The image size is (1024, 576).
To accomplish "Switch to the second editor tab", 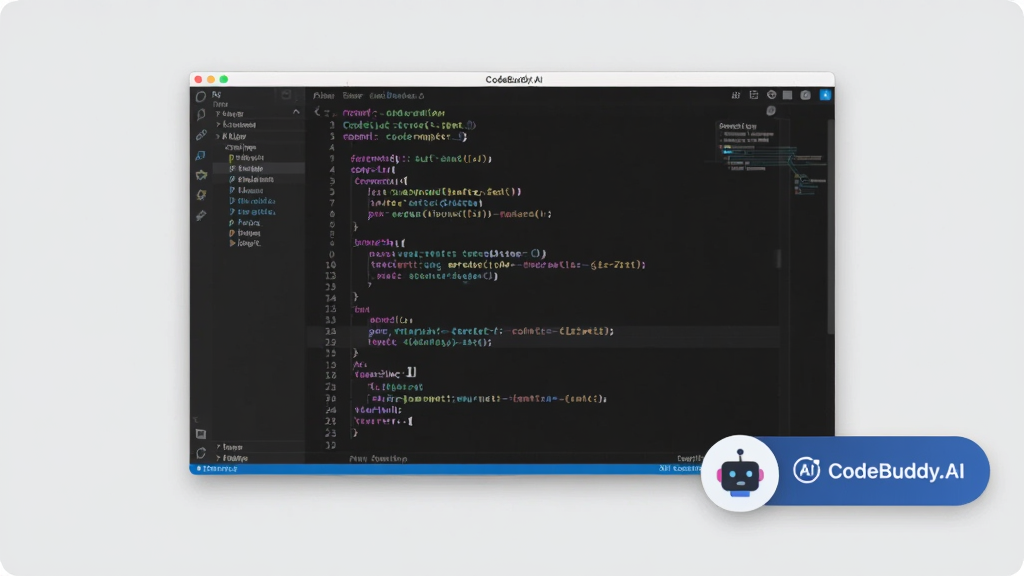I will point(352,95).
